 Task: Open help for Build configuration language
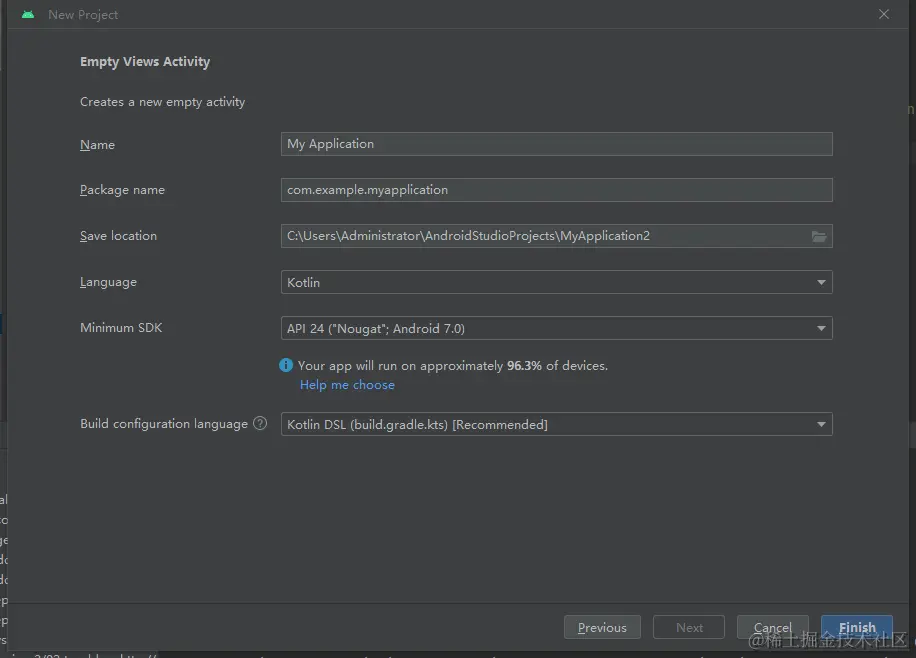[x=260, y=424]
